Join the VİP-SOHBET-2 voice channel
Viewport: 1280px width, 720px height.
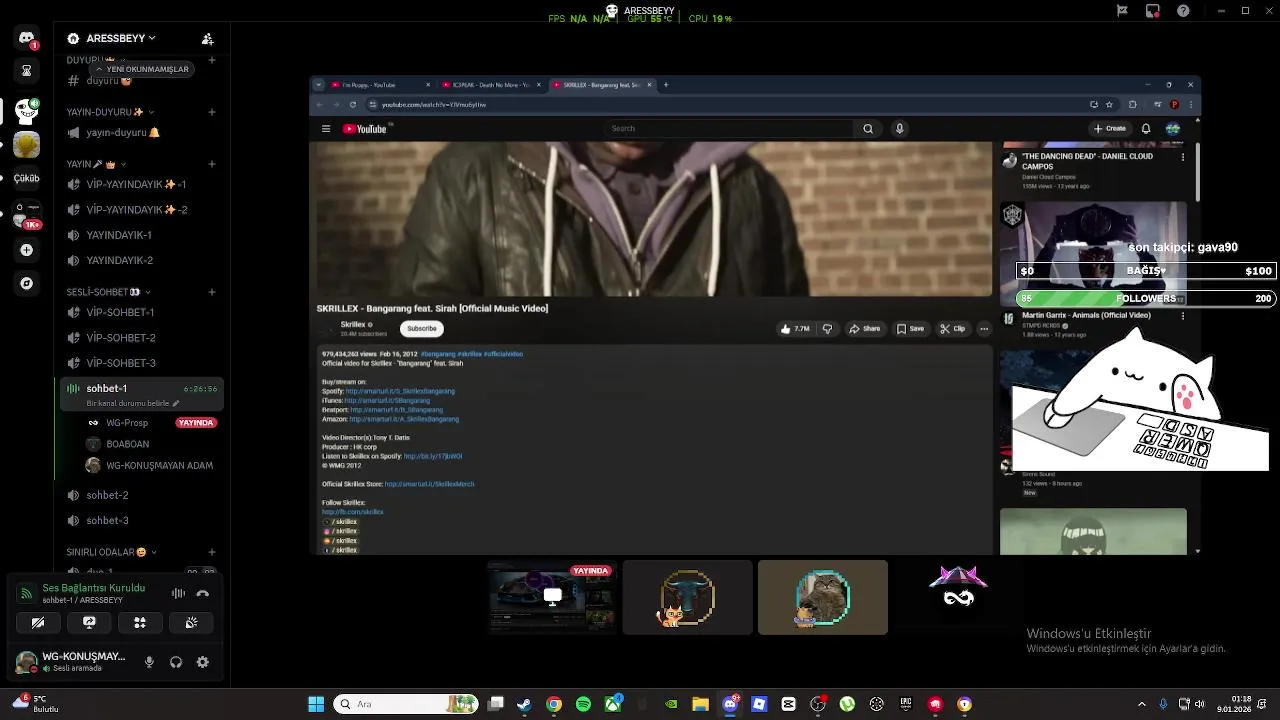[x=140, y=338]
